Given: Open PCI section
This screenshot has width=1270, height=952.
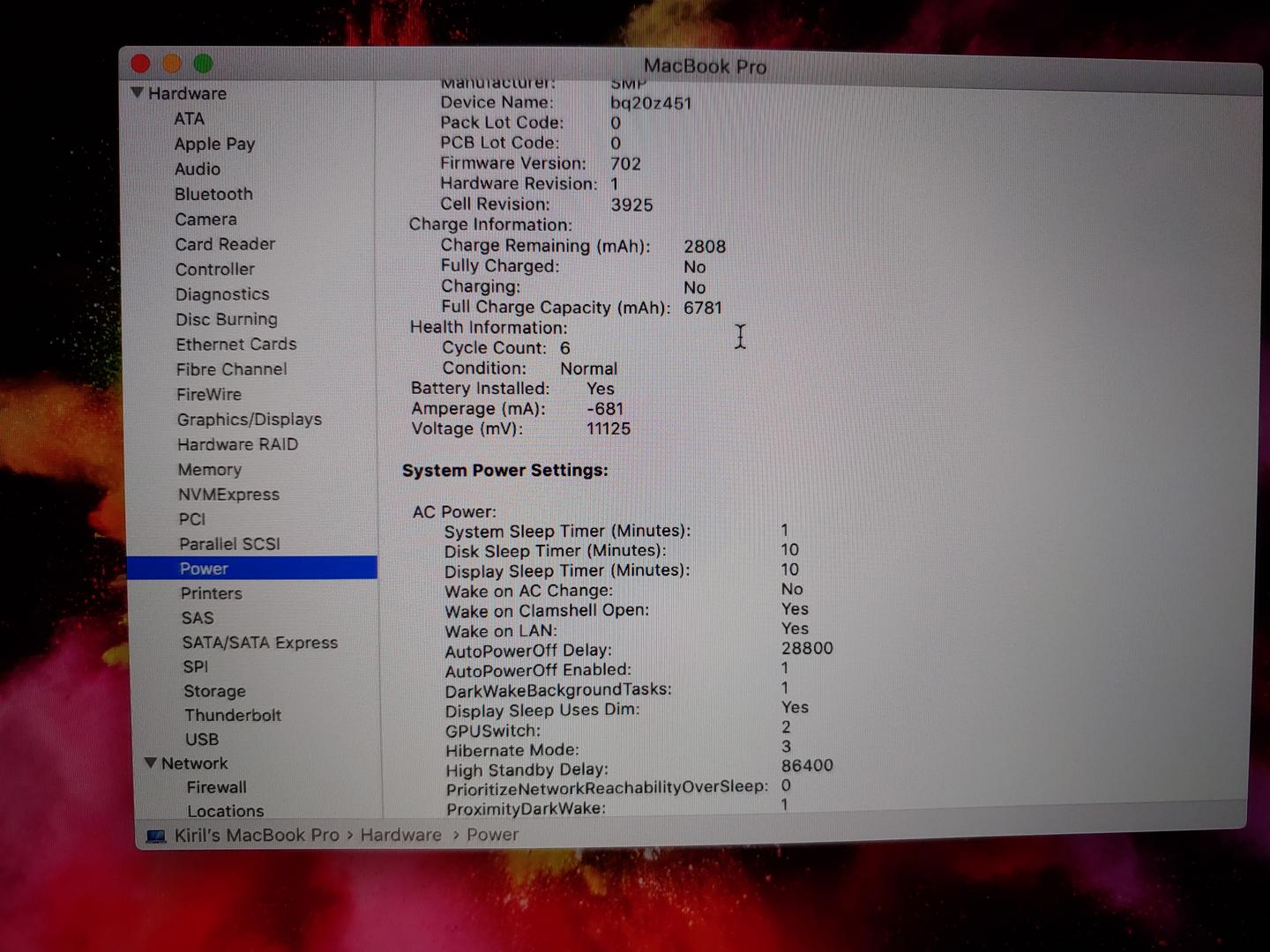Looking at the screenshot, I should [191, 519].
